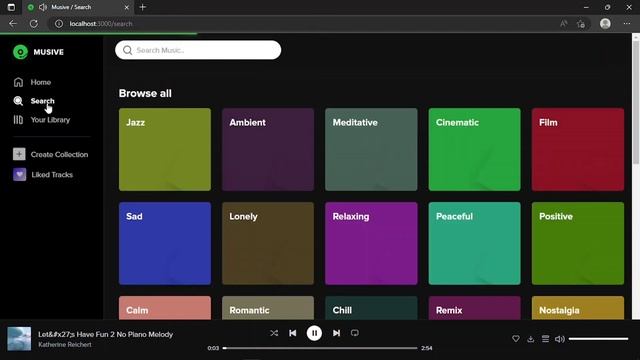Click the Musive logo icon
This screenshot has width=640, height=360.
tap(20, 52)
